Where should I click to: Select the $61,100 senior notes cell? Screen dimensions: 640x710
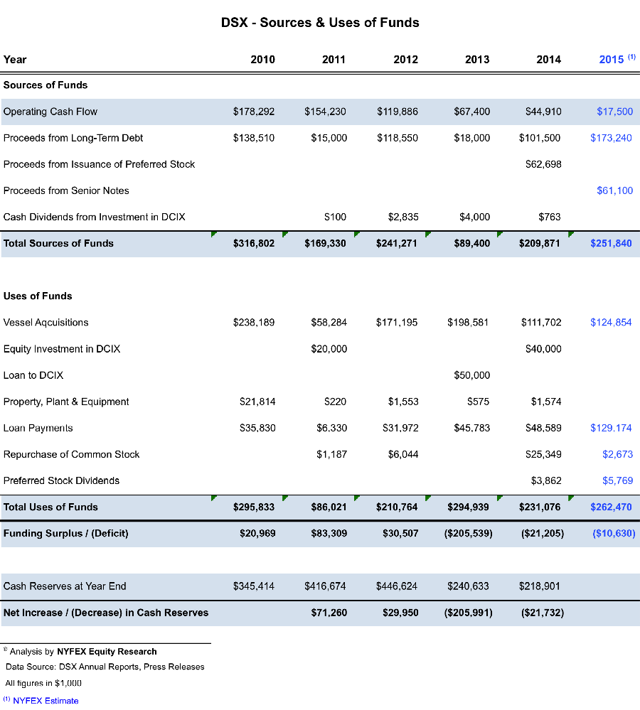pyautogui.click(x=615, y=190)
